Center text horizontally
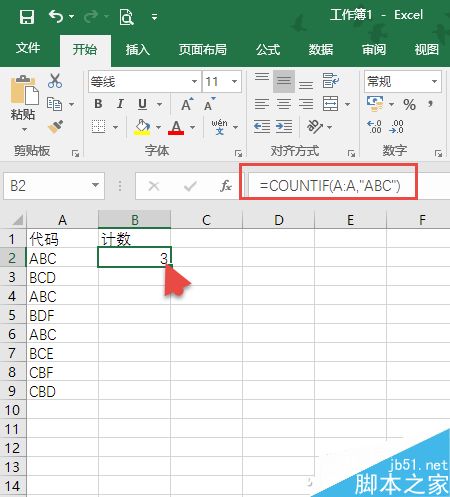The width and height of the screenshot is (450, 497). click(x=284, y=104)
